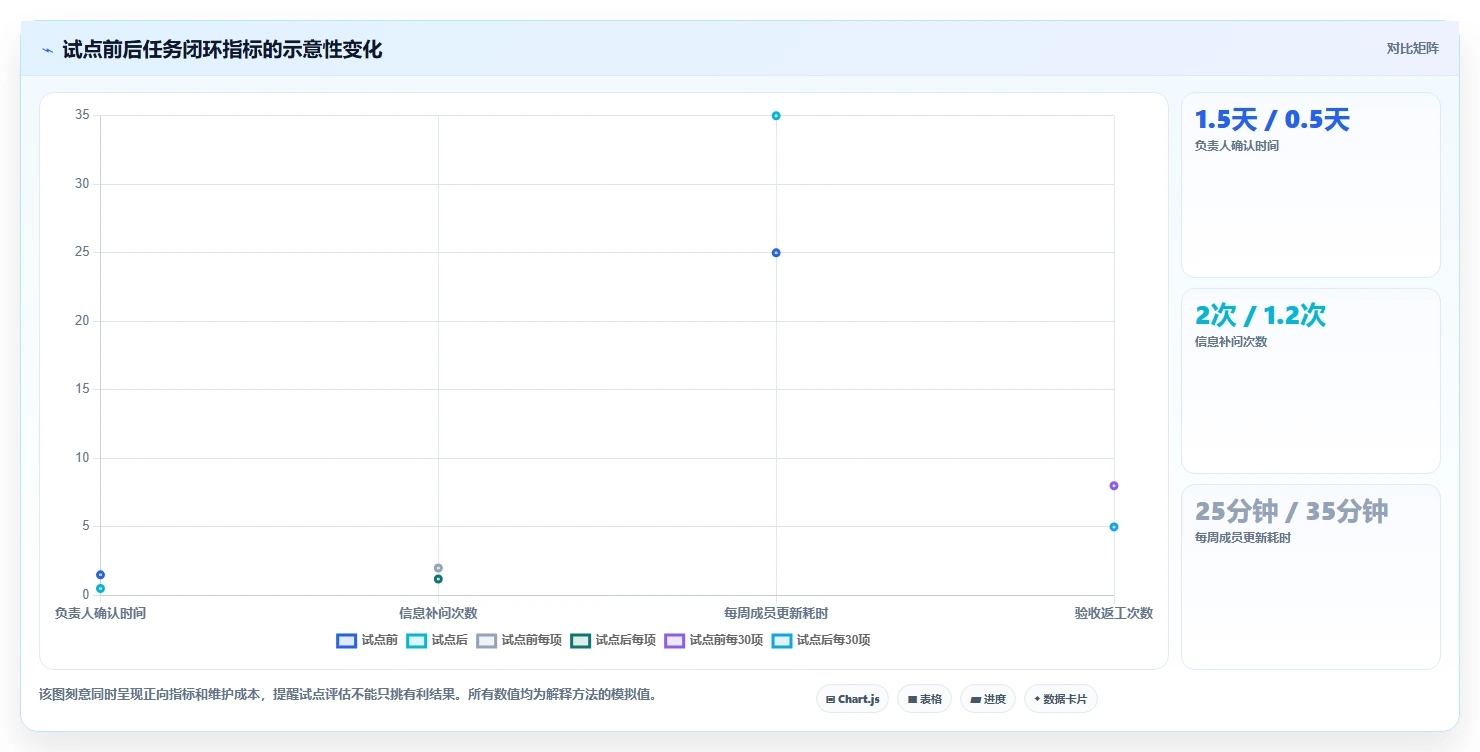Toggle the 试点前 legend entry
The image size is (1480, 752).
click(x=367, y=640)
